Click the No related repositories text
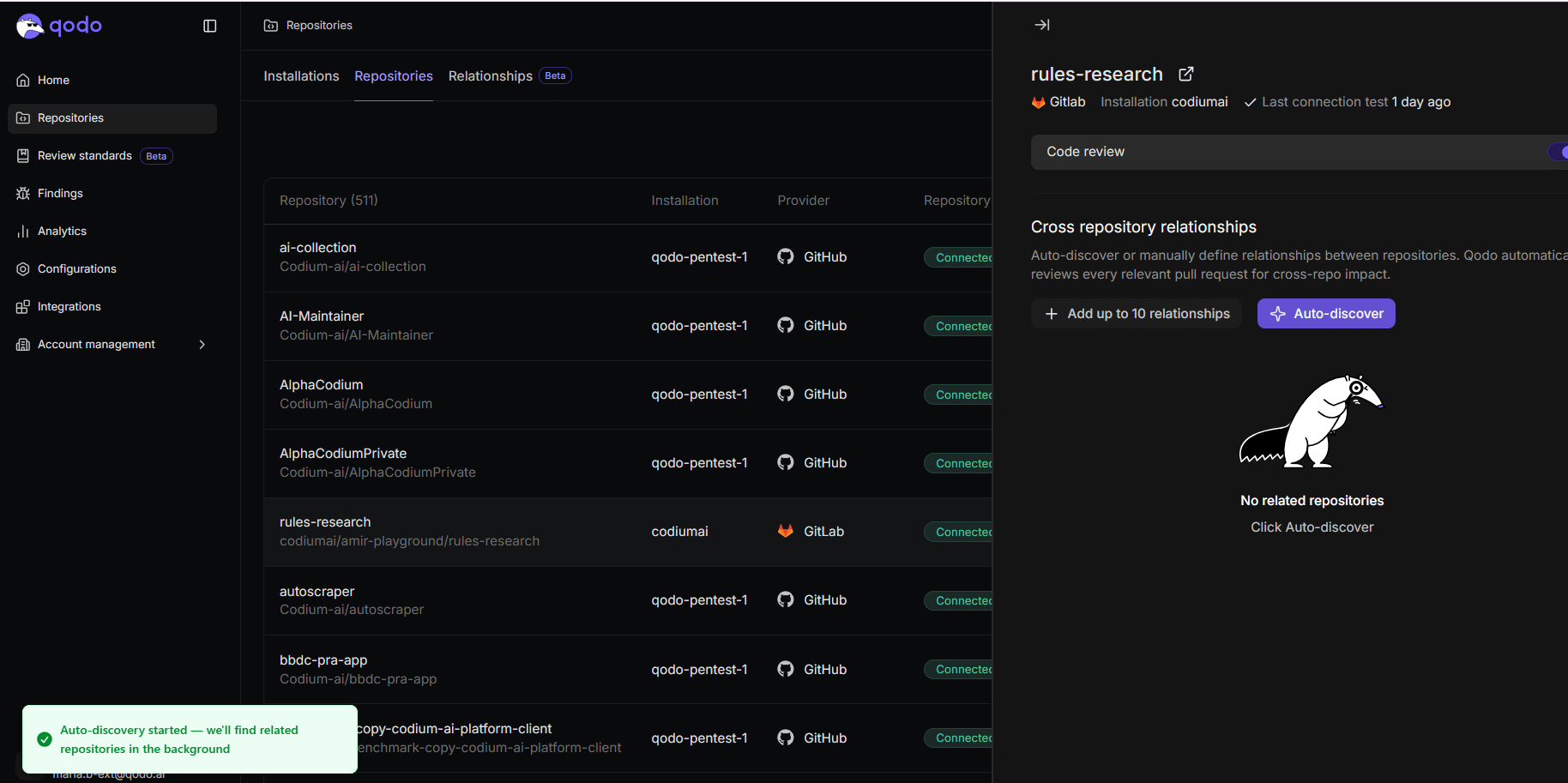1568x783 pixels. tap(1312, 501)
